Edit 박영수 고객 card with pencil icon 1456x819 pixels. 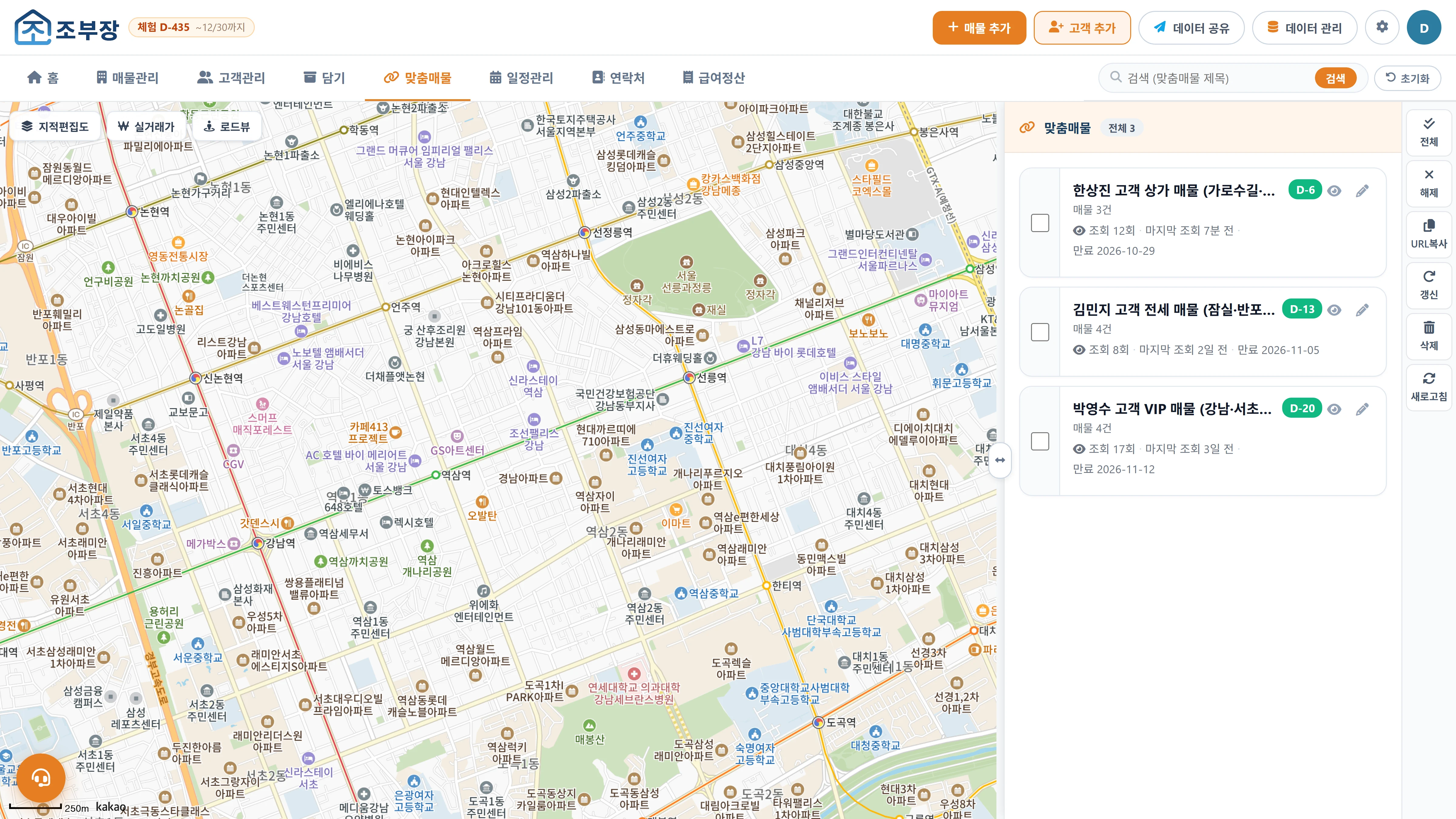1362,409
